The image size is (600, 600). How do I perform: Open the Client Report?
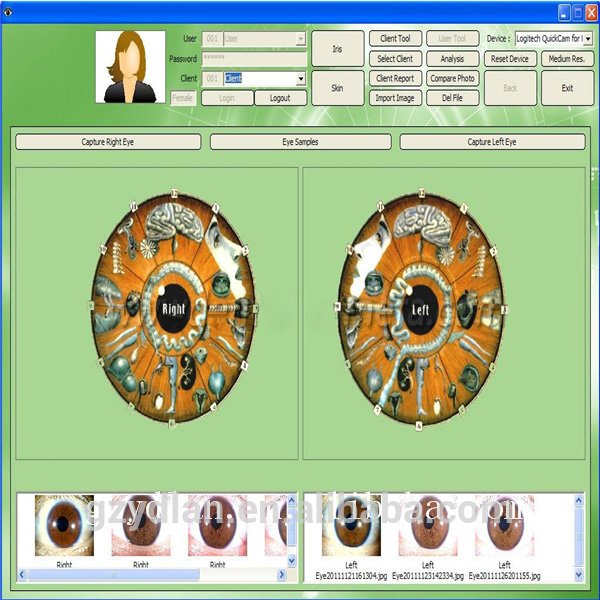[395, 78]
